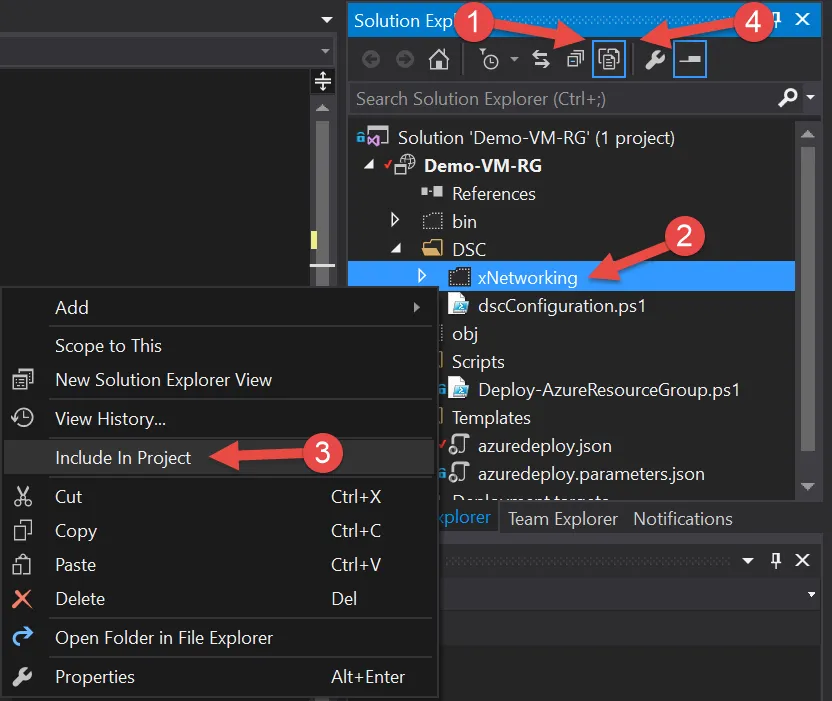Choose Open Folder in File Explorer

219,638
